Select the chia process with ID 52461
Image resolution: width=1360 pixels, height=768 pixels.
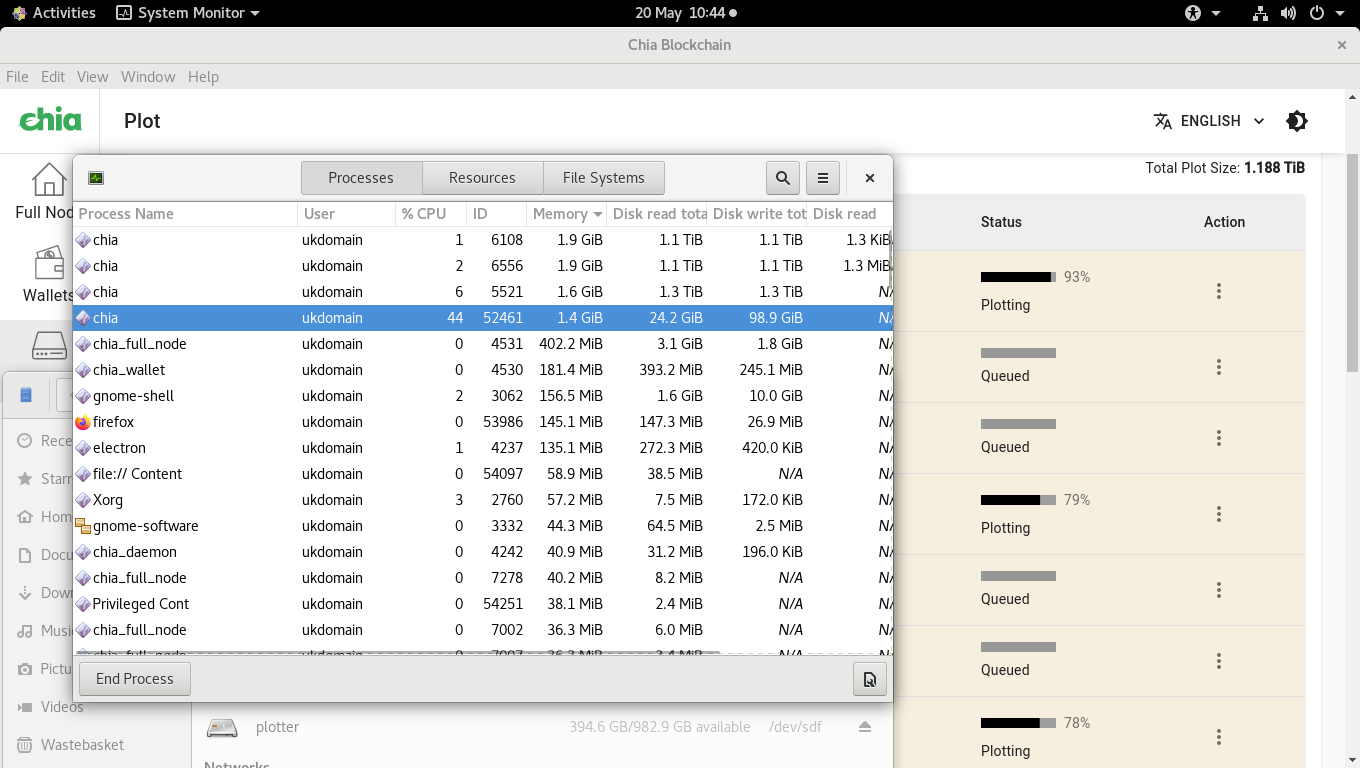pos(483,318)
